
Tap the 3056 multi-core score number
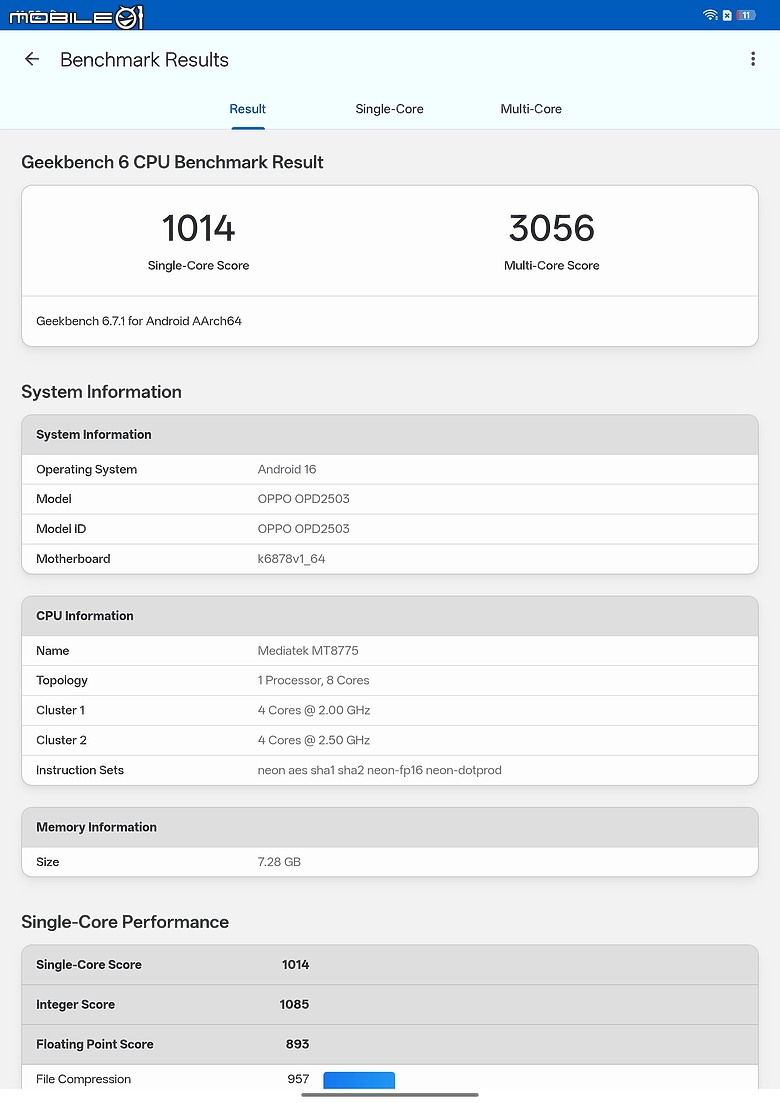point(551,229)
